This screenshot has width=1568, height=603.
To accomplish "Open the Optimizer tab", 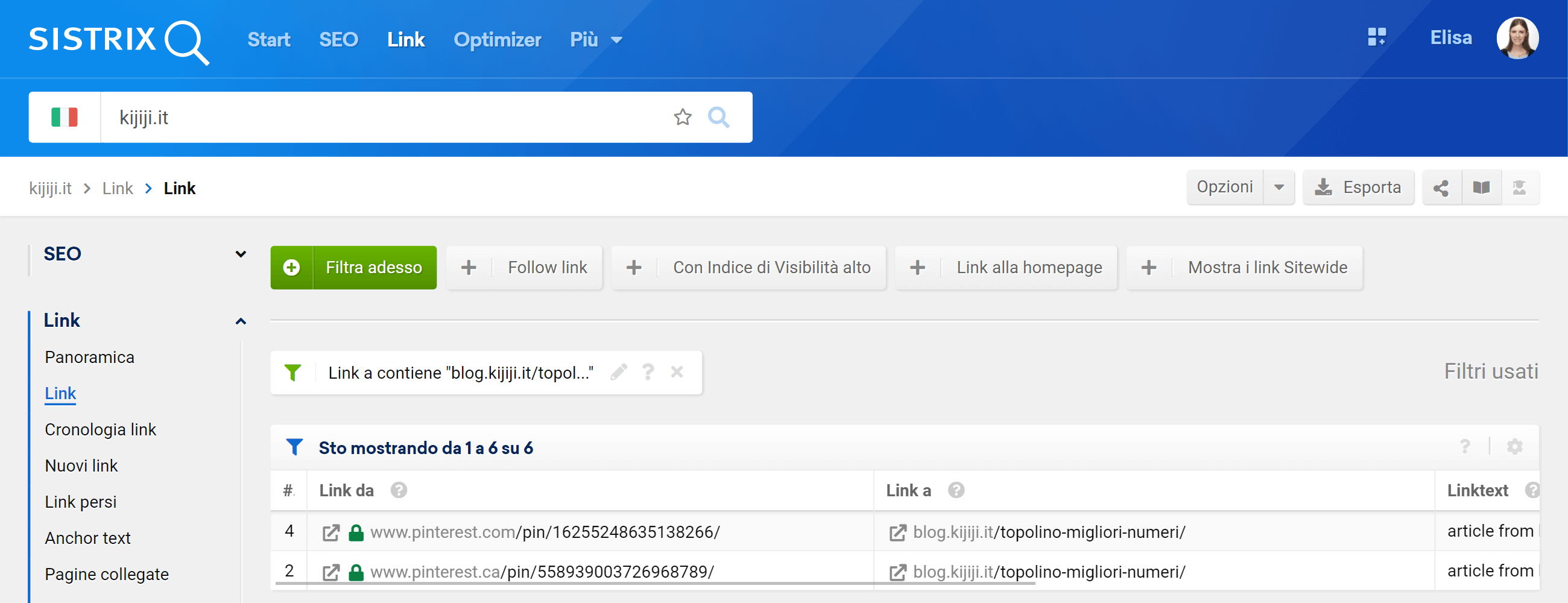I will point(497,40).
